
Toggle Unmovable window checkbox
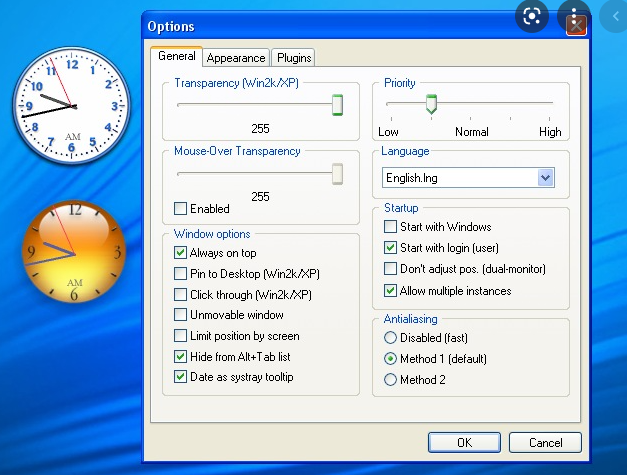click(x=180, y=315)
